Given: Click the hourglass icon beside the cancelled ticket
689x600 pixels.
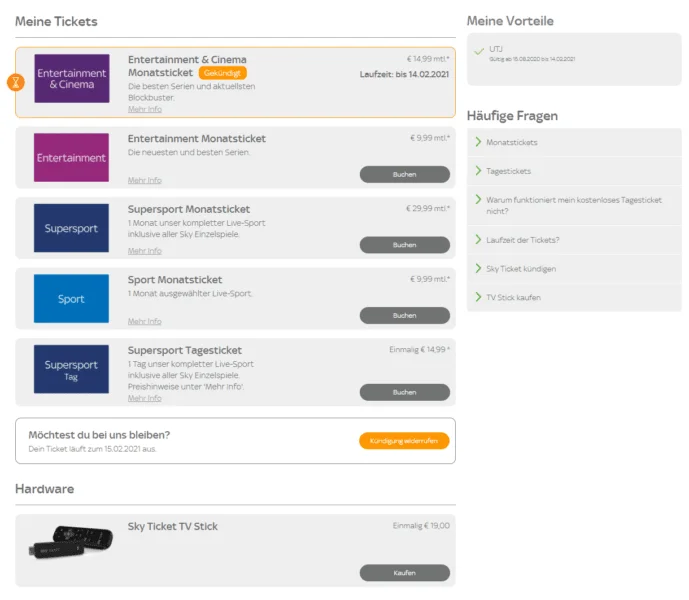Looking at the screenshot, I should tap(15, 82).
